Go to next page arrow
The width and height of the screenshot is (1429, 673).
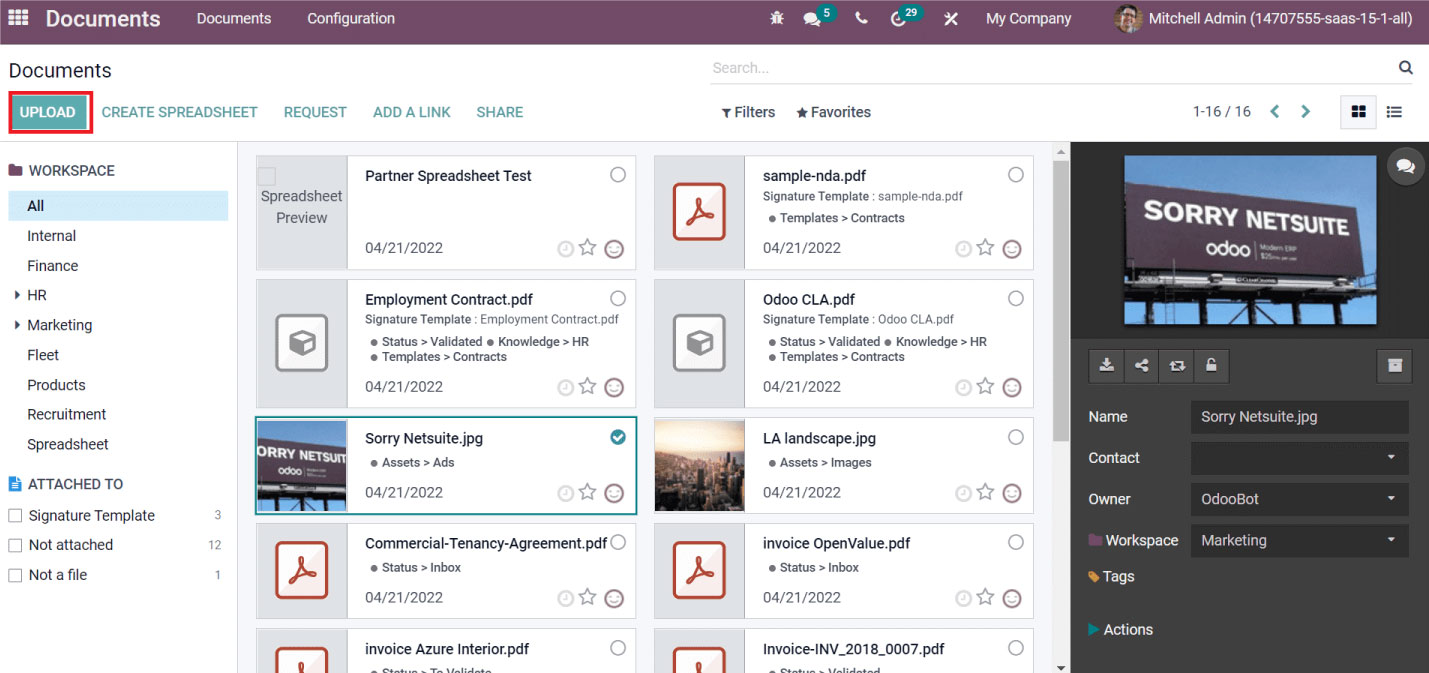1305,112
